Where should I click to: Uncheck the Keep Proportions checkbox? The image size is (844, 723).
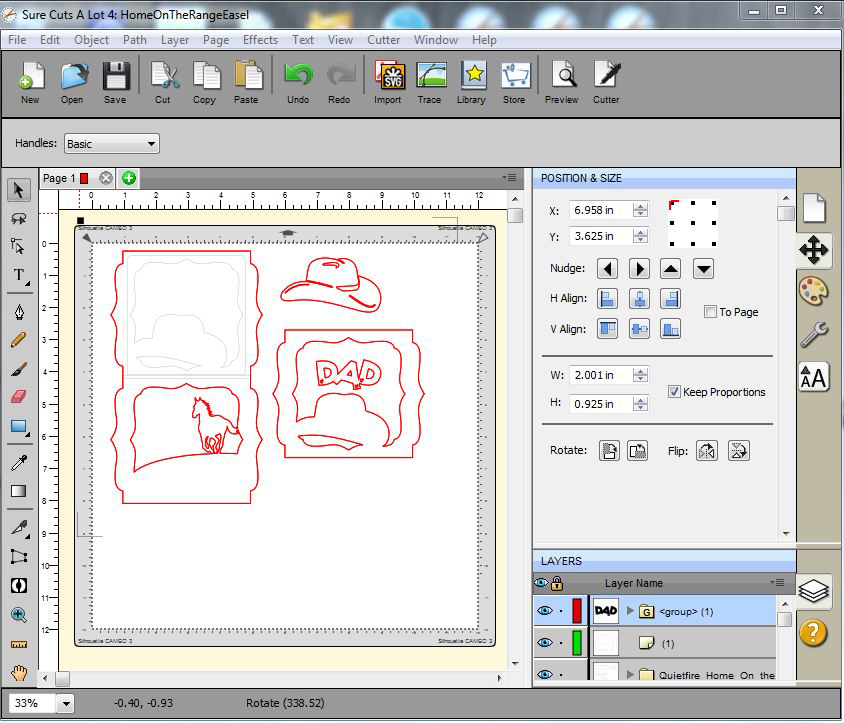pyautogui.click(x=674, y=392)
